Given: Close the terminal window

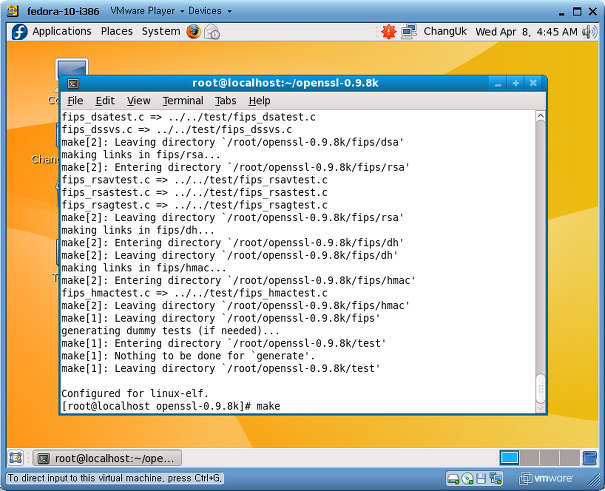Looking at the screenshot, I should point(533,83).
